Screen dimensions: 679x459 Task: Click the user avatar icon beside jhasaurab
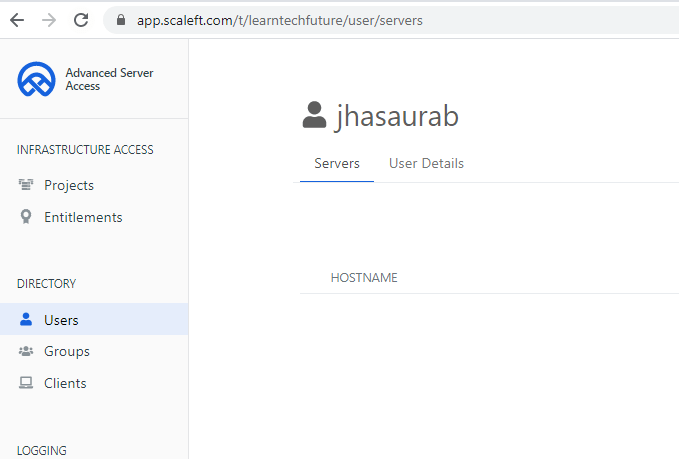coord(314,116)
